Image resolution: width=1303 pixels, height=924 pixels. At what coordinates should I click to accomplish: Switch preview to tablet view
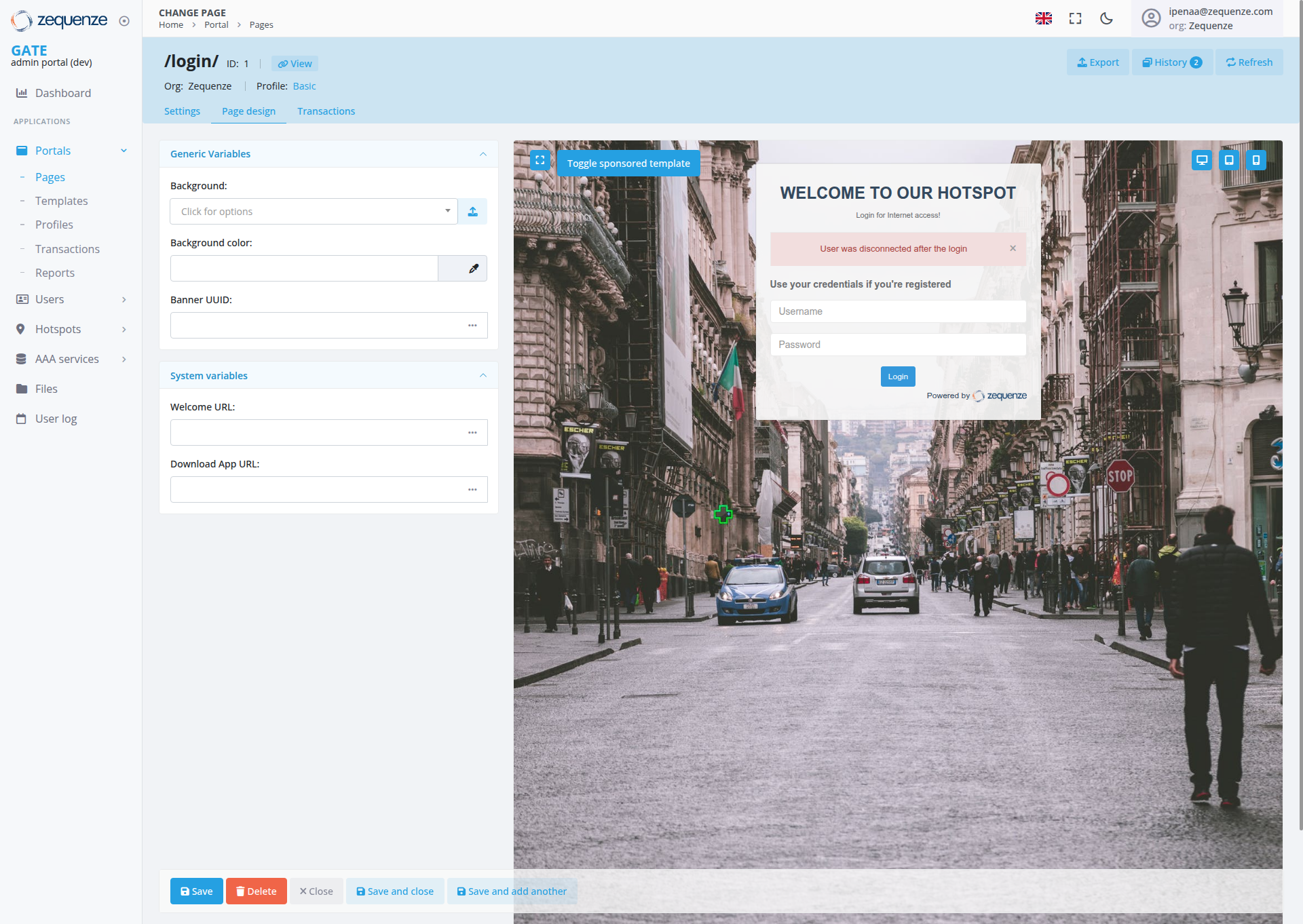1229,160
